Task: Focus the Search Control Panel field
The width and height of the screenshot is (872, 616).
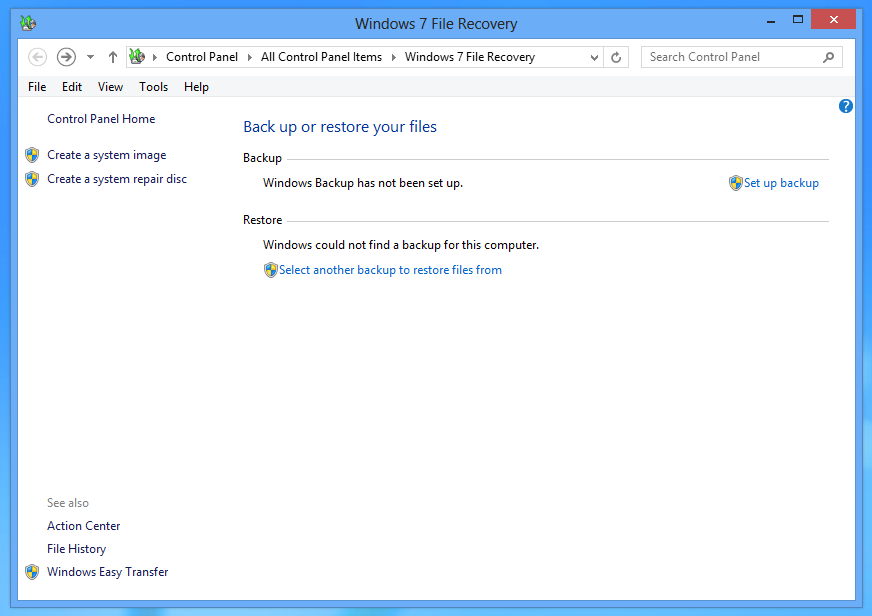Action: (x=741, y=57)
